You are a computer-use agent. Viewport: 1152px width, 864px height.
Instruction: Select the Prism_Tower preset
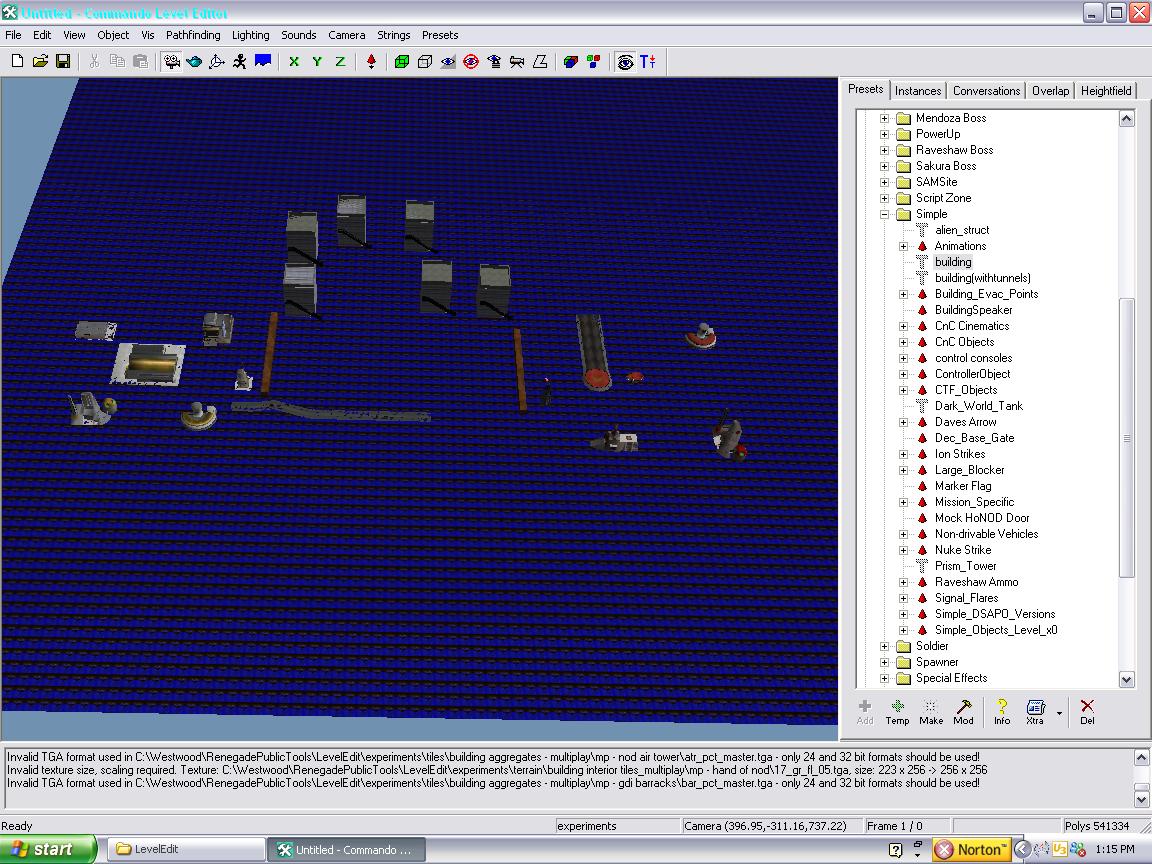pos(965,566)
